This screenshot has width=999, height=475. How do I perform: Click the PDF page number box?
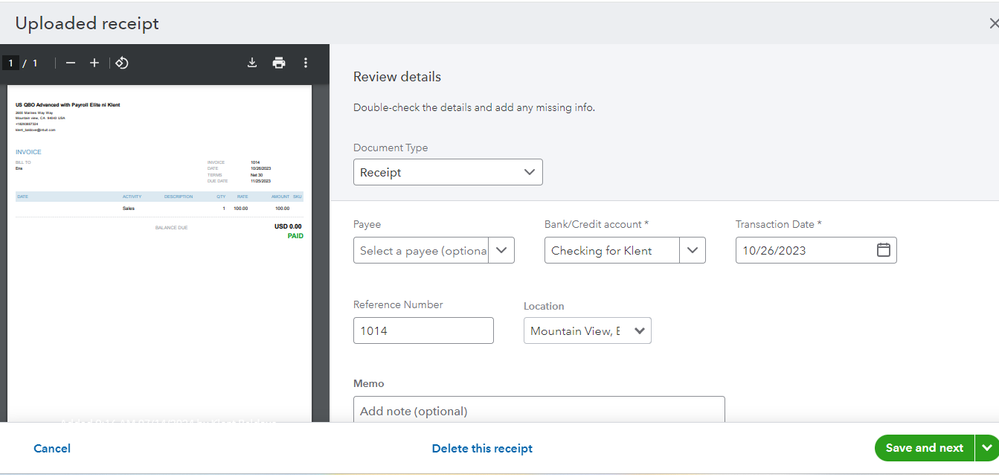(x=11, y=63)
